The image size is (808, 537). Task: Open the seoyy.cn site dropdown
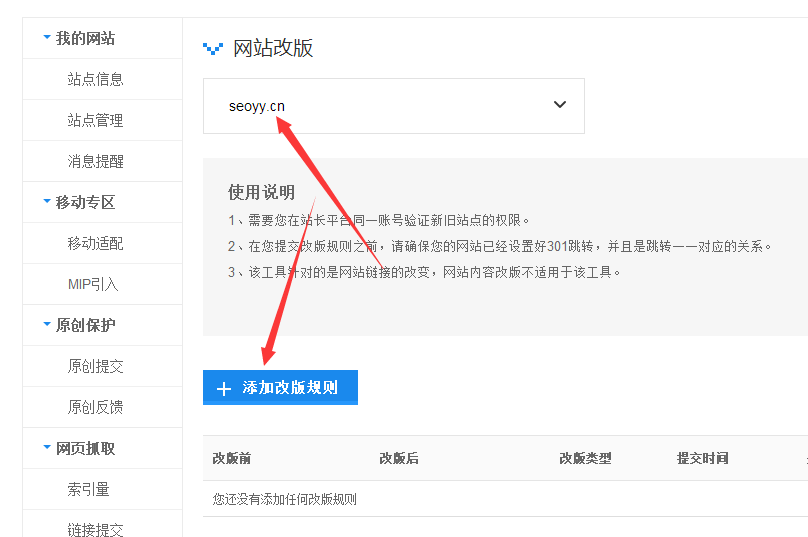click(393, 105)
